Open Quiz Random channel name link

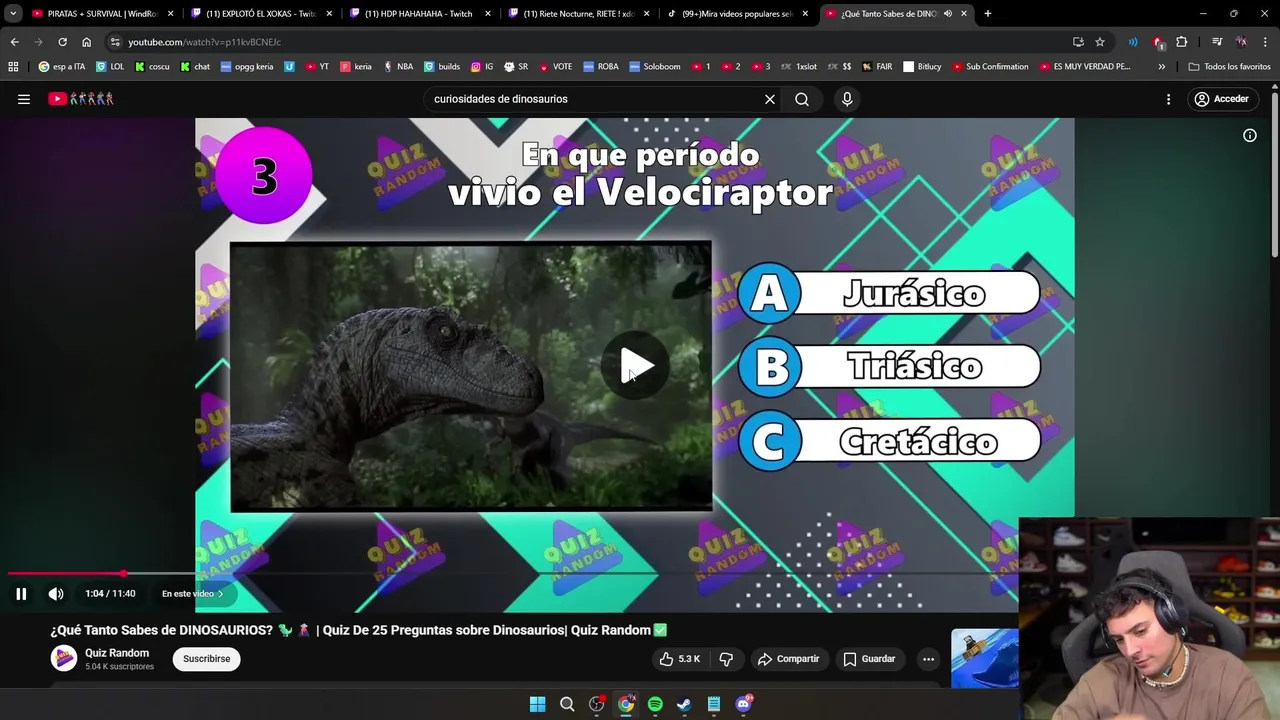[117, 653]
